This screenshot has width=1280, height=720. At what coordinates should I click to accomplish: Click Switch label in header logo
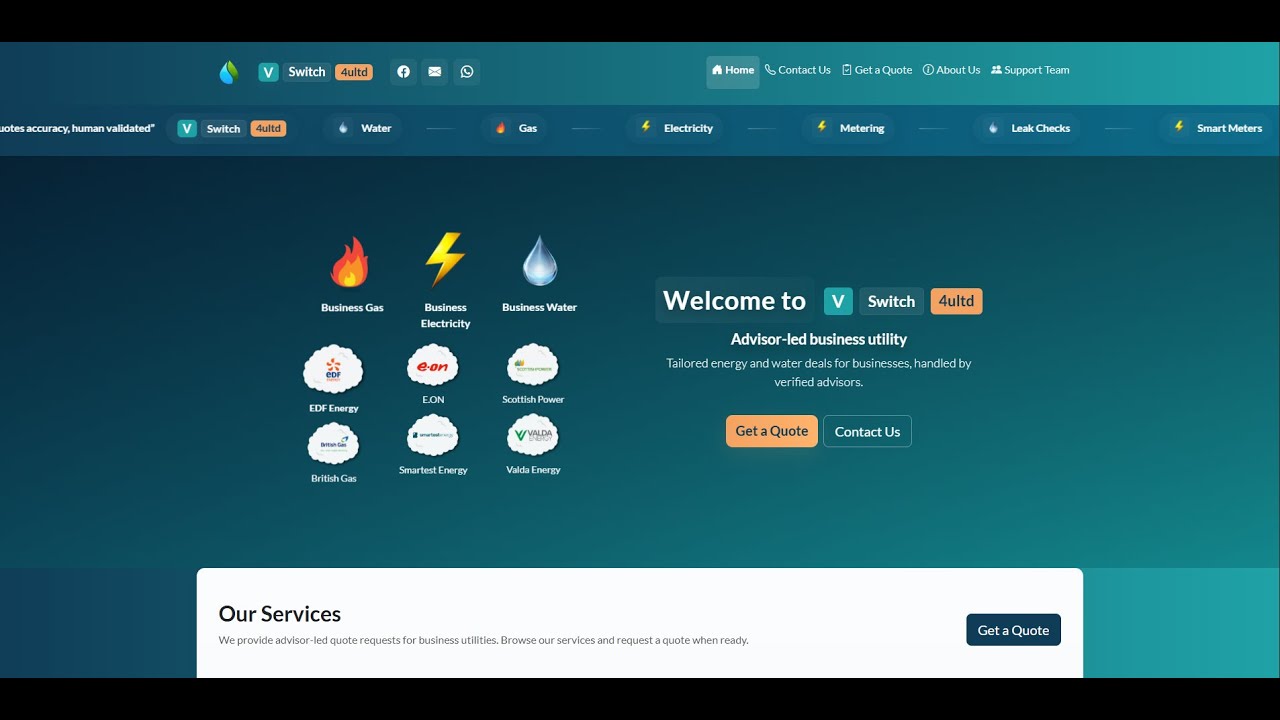pos(307,72)
